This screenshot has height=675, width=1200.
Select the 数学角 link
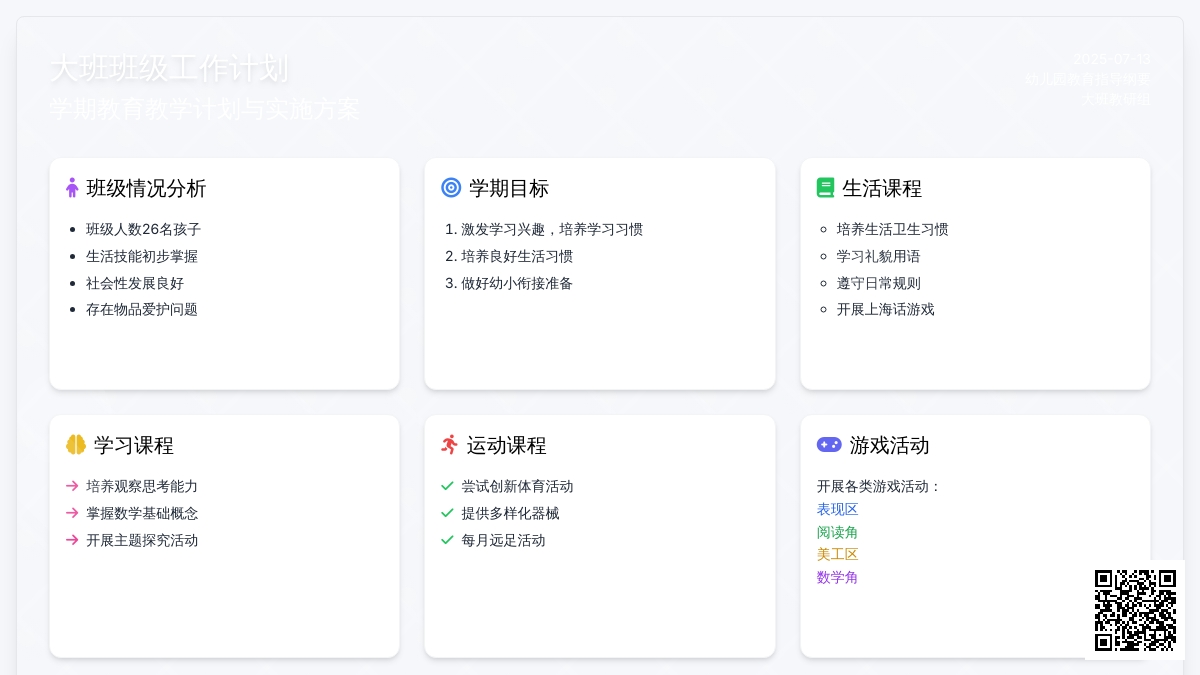(837, 577)
